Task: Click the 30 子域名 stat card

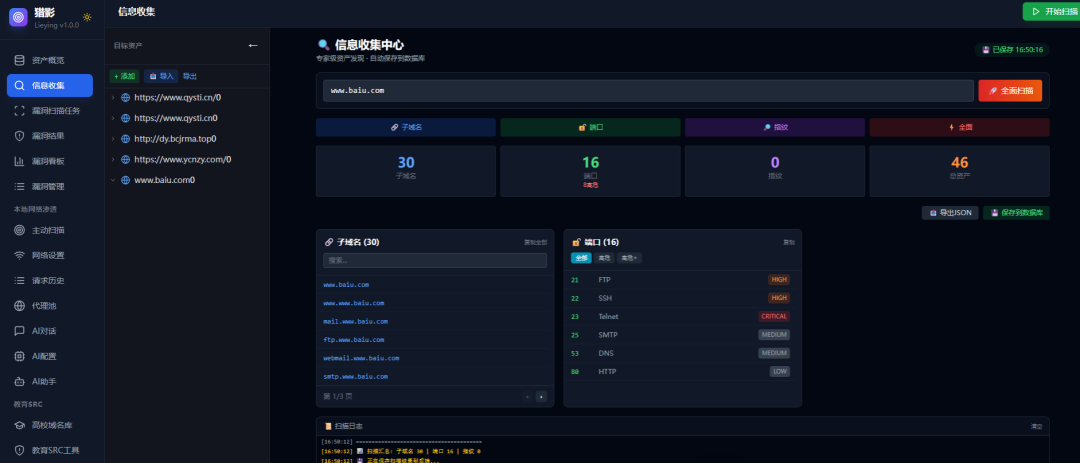Action: pyautogui.click(x=406, y=171)
